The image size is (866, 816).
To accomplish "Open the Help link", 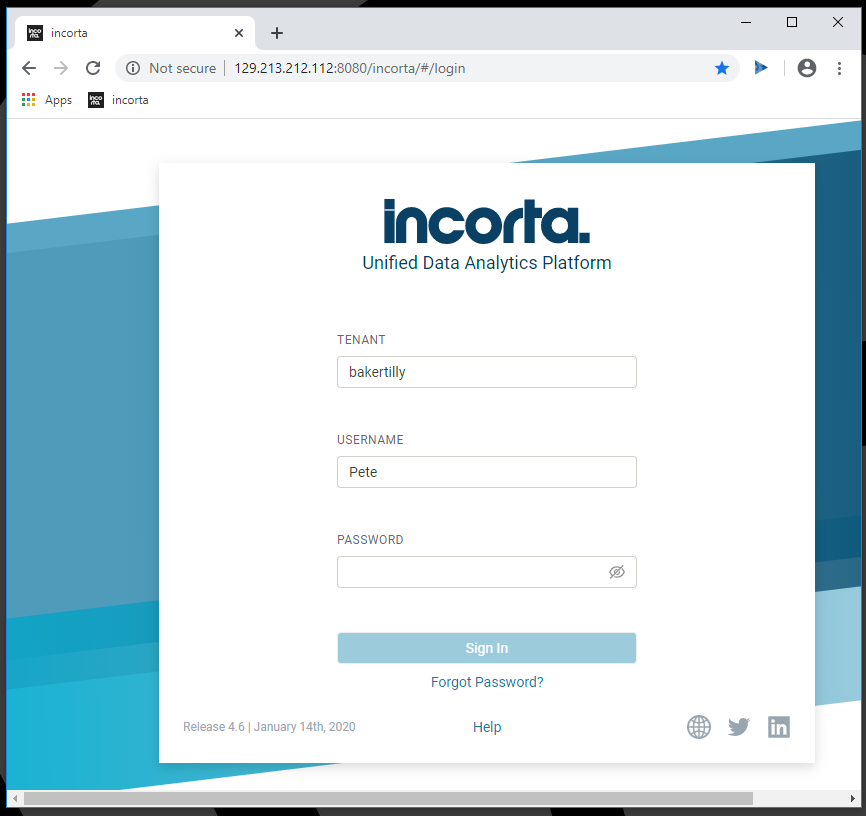I will pyautogui.click(x=487, y=727).
